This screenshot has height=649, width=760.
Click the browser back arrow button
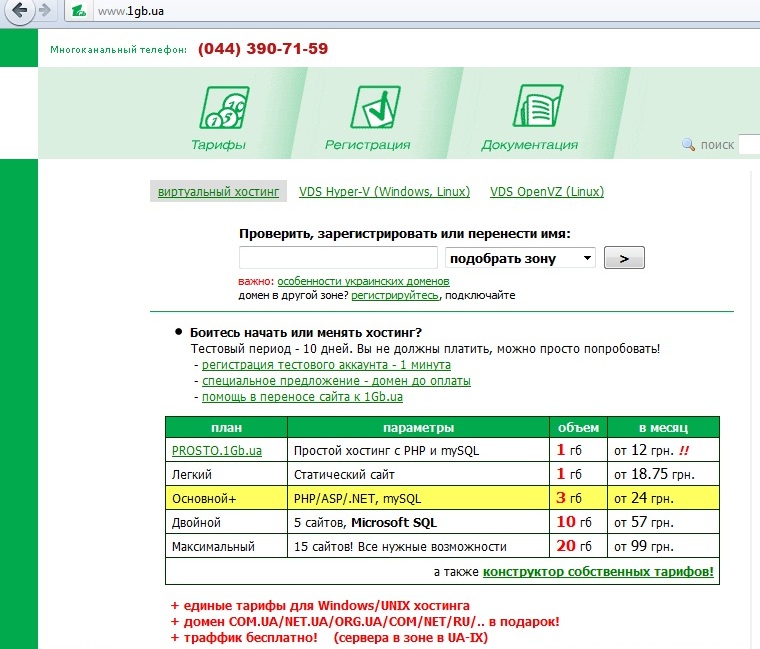pos(17,11)
